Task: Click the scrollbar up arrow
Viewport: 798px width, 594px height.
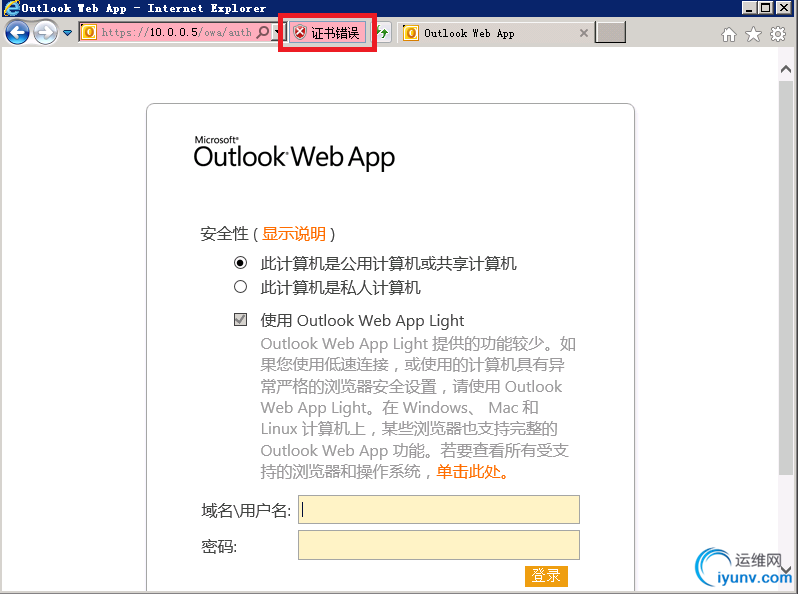Action: click(786, 69)
